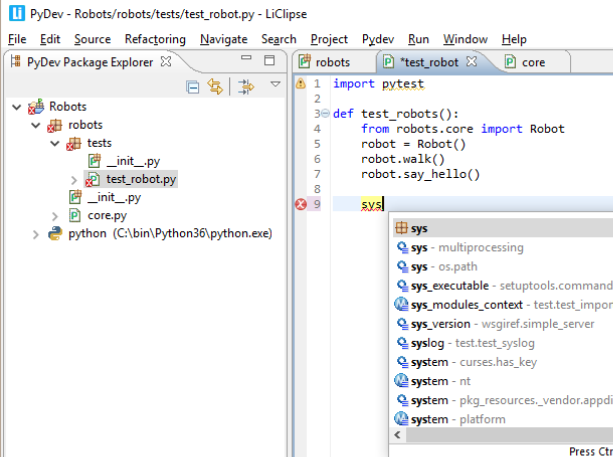Click the Robots project icon

pyautogui.click(x=36, y=106)
